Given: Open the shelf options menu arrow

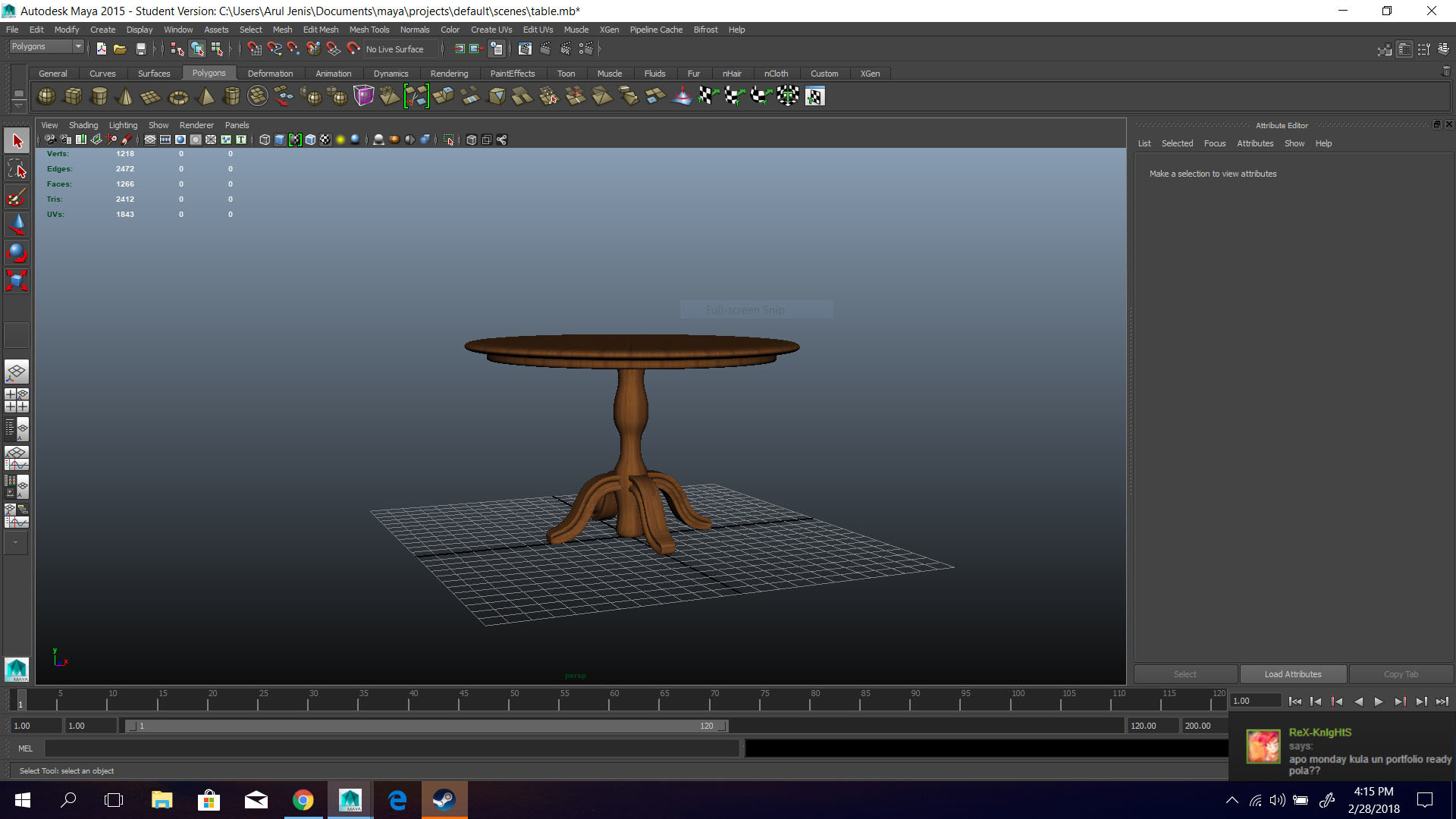Looking at the screenshot, I should tap(18, 107).
